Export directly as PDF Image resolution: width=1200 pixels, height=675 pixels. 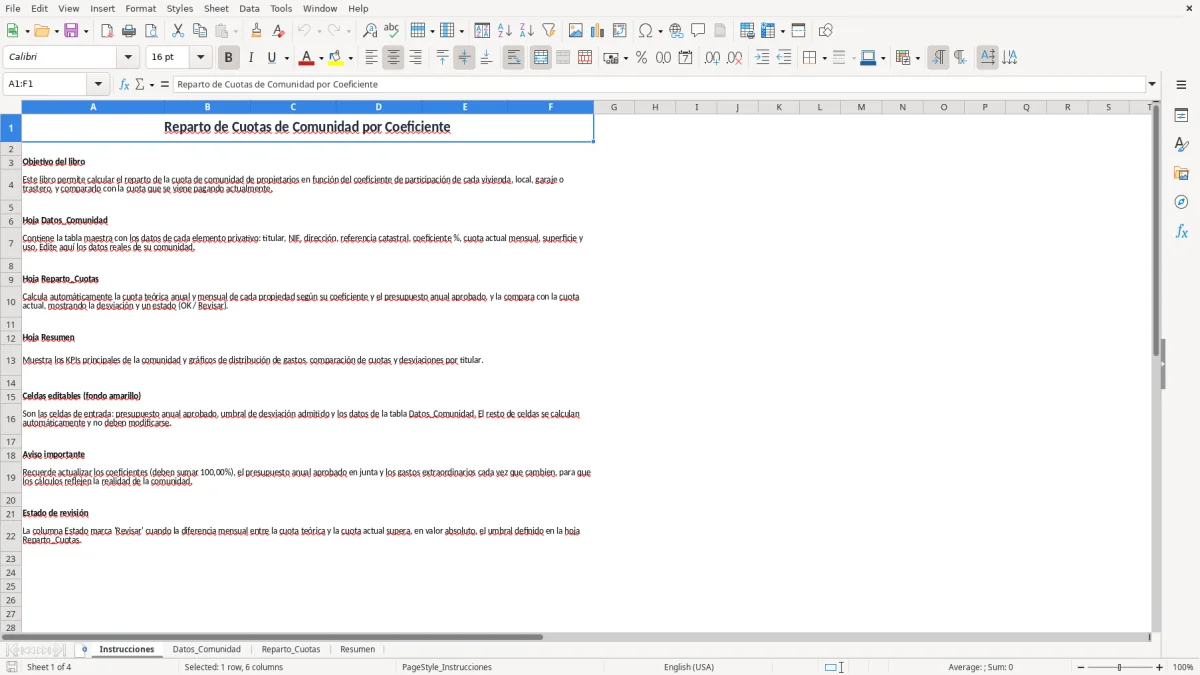pyautogui.click(x=107, y=31)
